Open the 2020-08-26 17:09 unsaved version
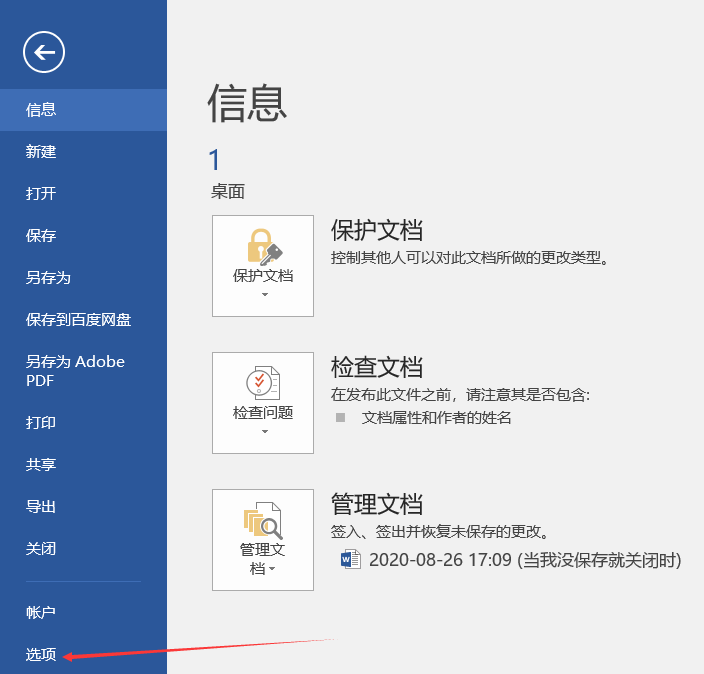This screenshot has height=674, width=704. 525,560
